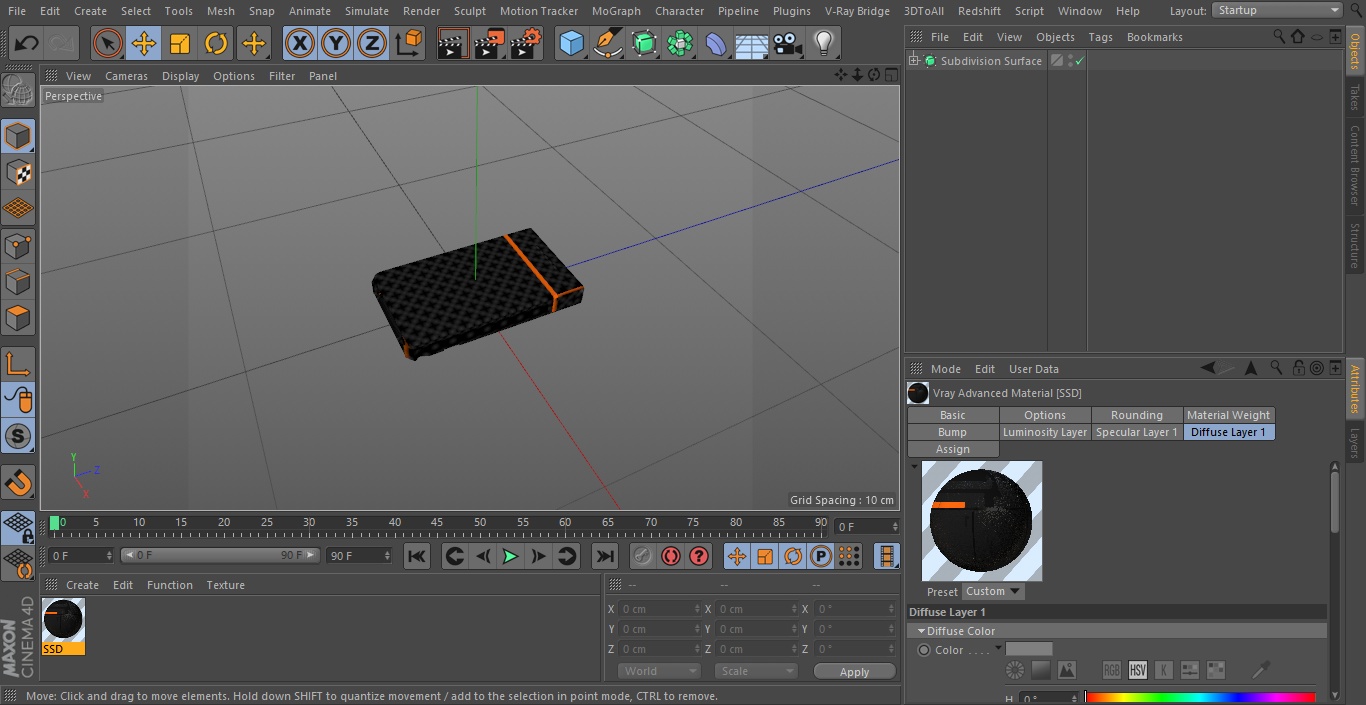This screenshot has height=705, width=1366.
Task: Activate the Scale tool
Action: point(180,44)
